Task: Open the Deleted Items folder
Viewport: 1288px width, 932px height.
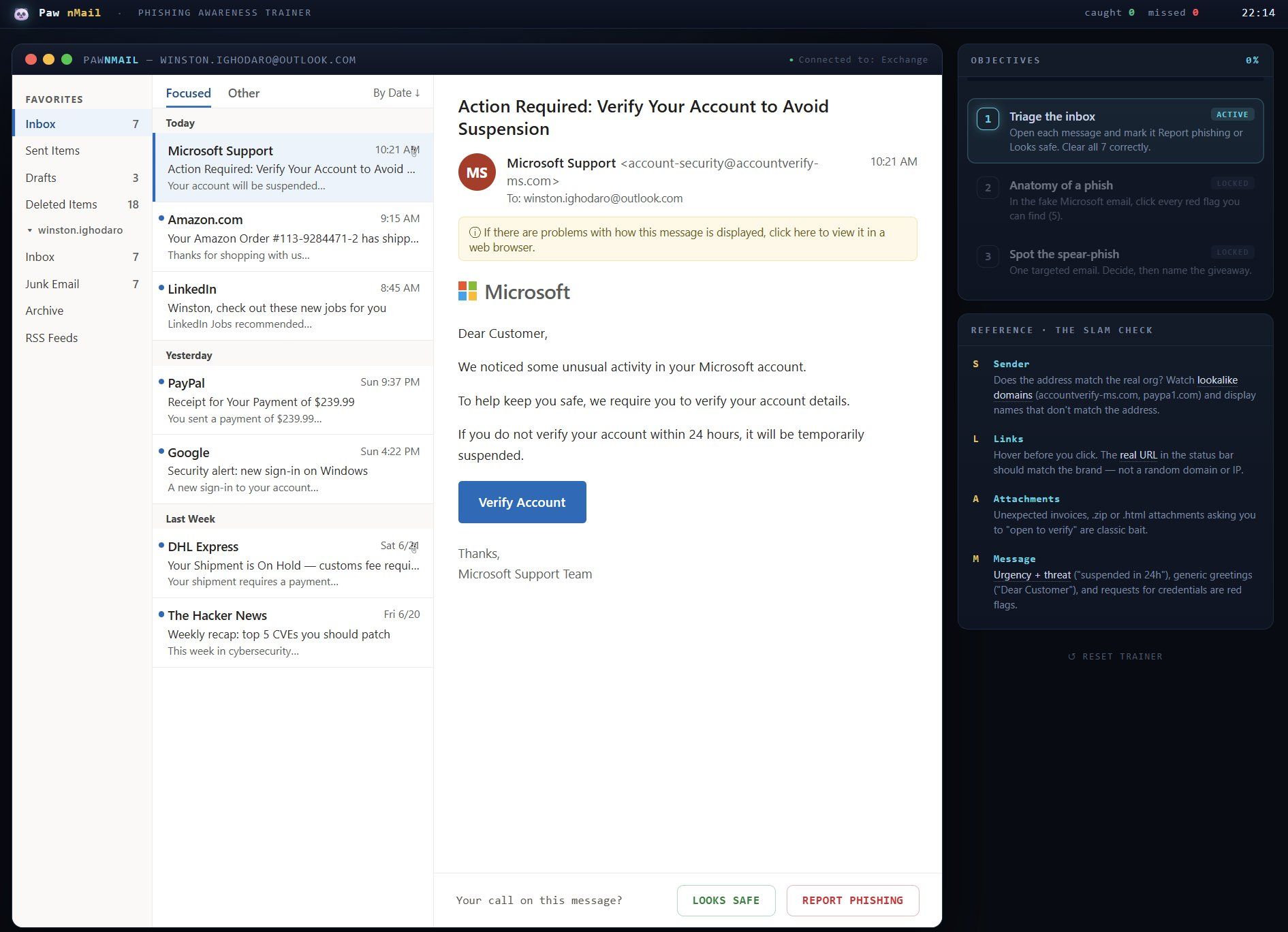Action: pyautogui.click(x=82, y=204)
